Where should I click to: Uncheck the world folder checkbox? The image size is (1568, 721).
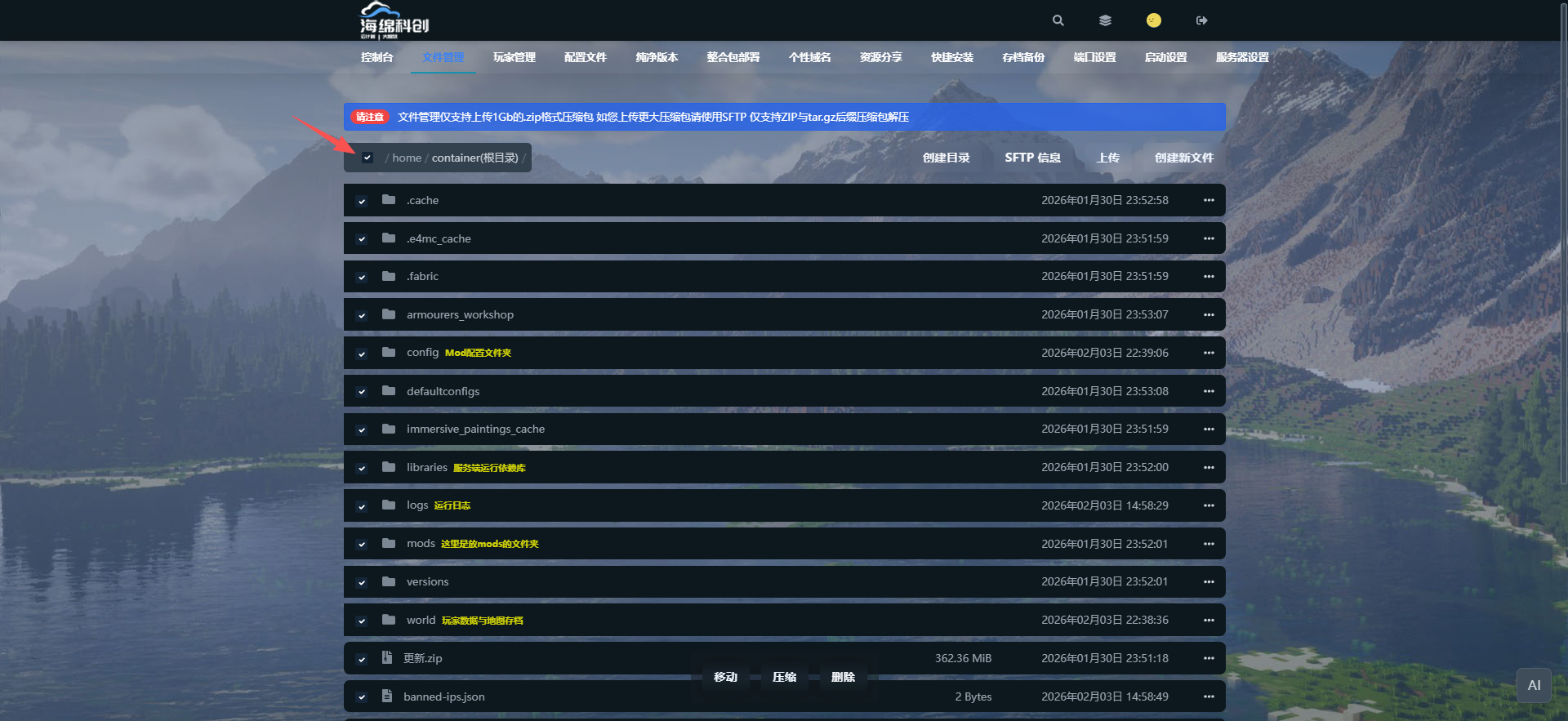362,621
